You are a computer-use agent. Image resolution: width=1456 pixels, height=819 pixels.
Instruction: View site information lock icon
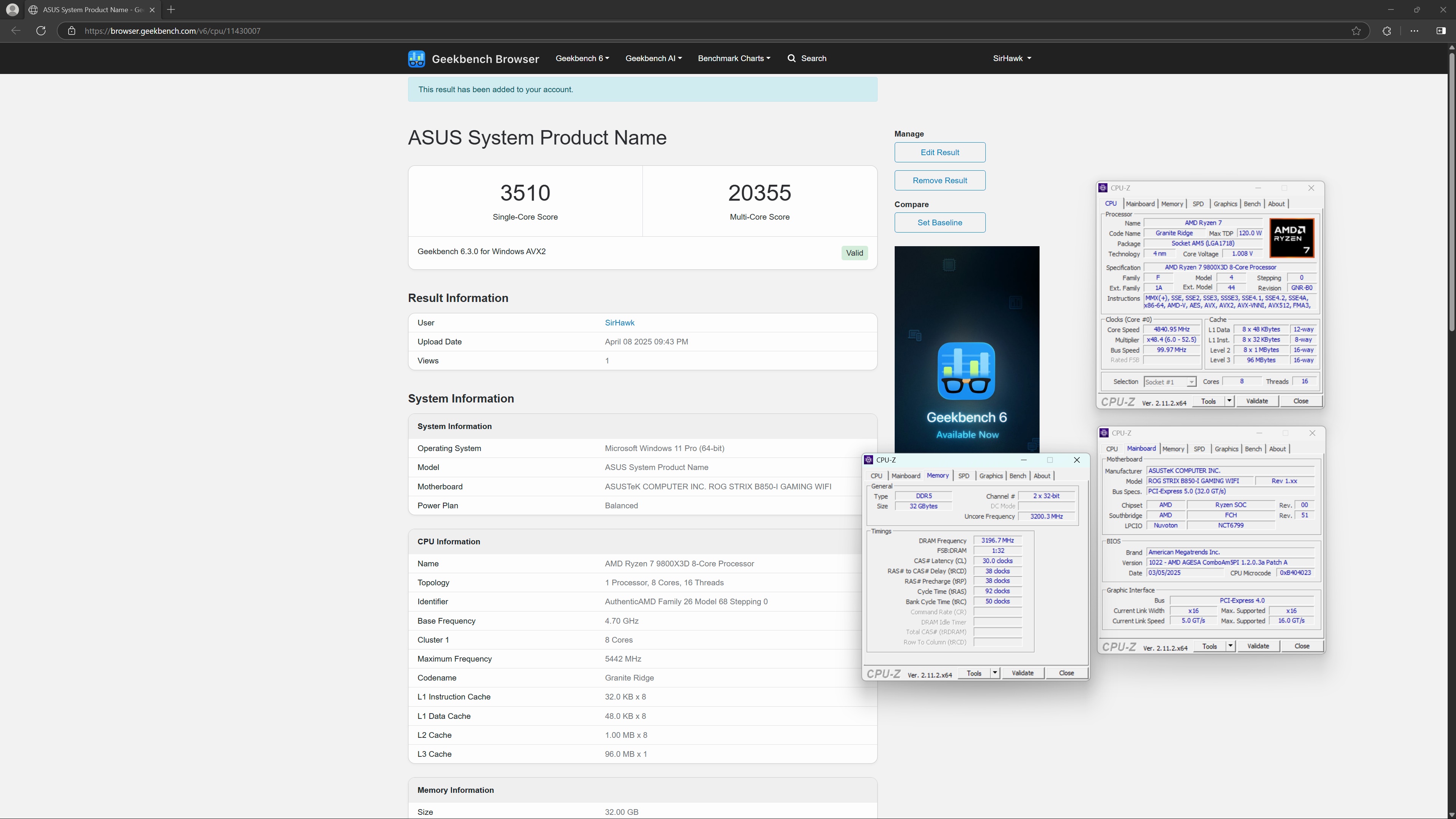(71, 30)
